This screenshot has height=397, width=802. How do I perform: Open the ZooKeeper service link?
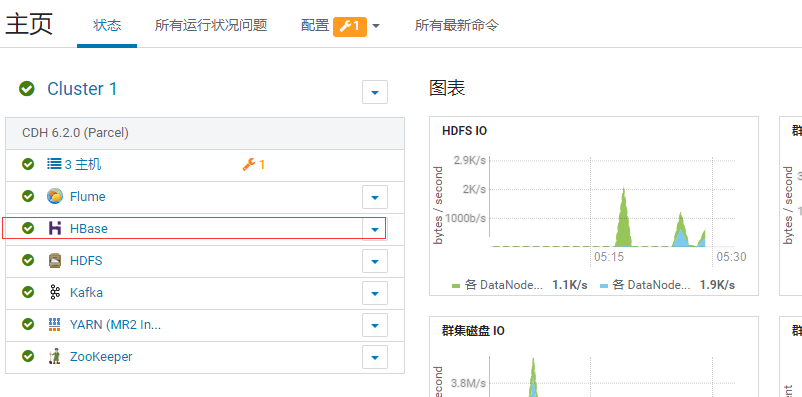pos(101,357)
